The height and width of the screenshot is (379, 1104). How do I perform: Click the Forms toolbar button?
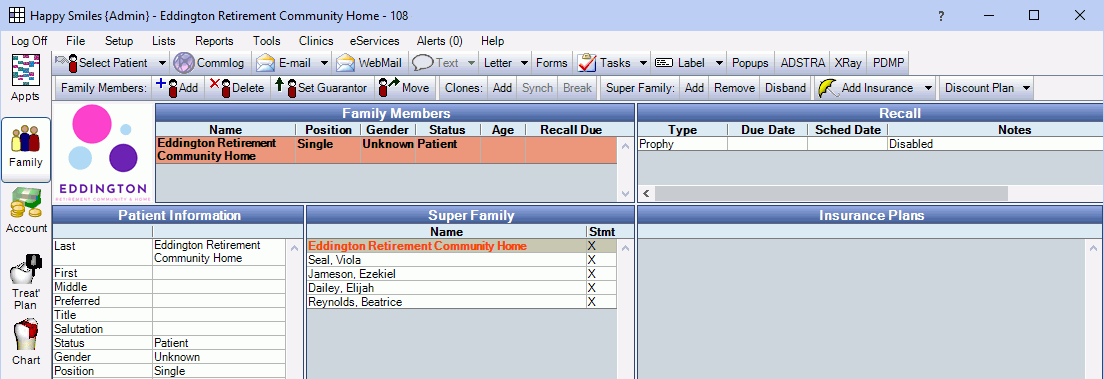pos(551,63)
